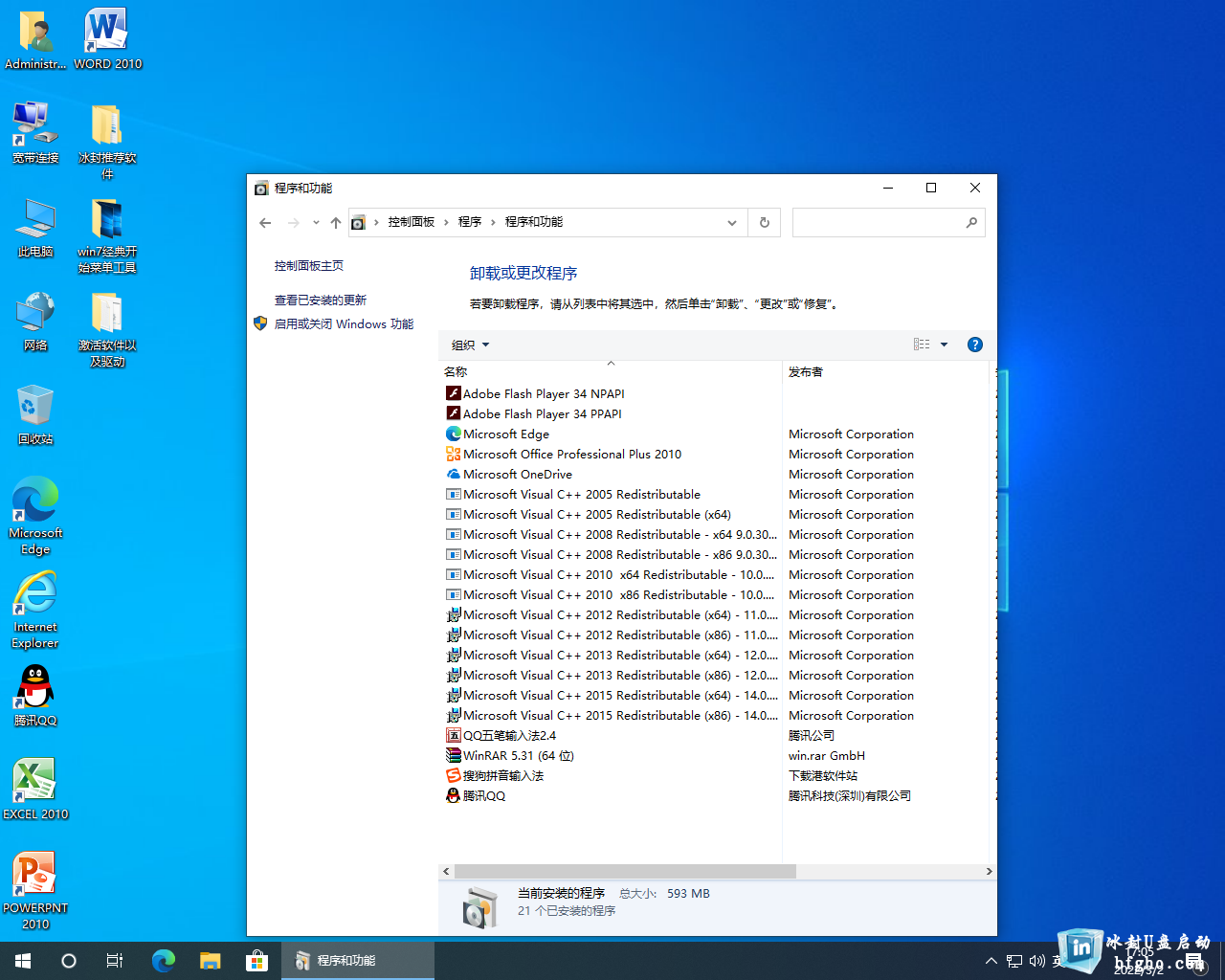Open the view options dropdown arrow

944,345
